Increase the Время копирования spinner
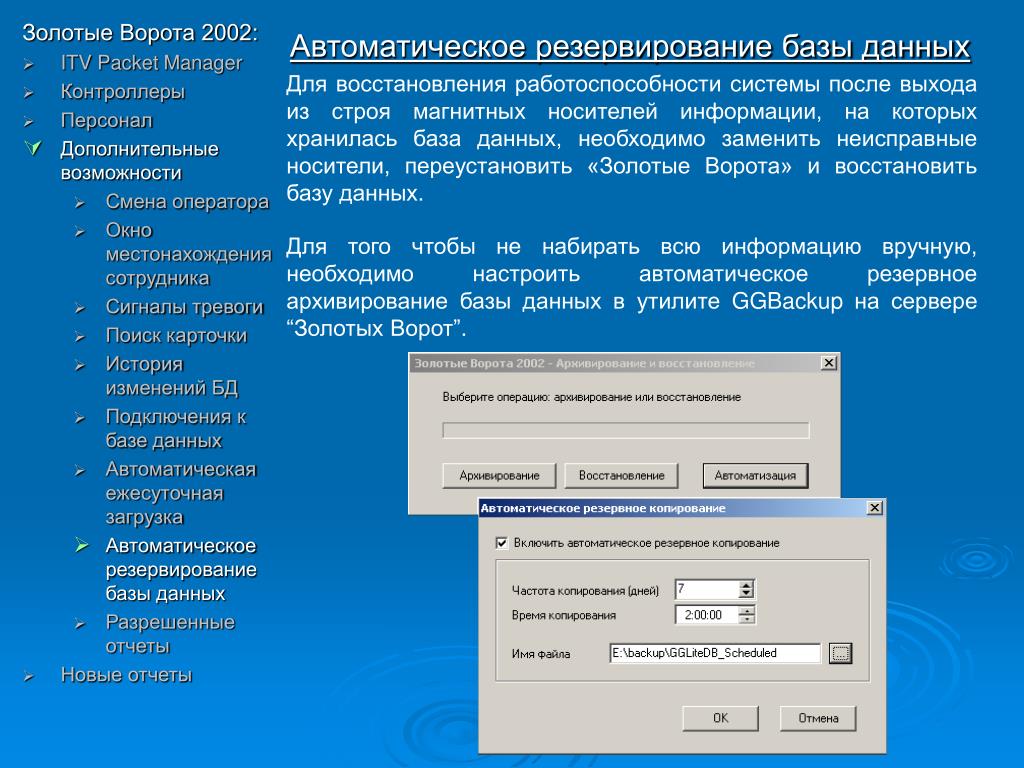 click(746, 610)
